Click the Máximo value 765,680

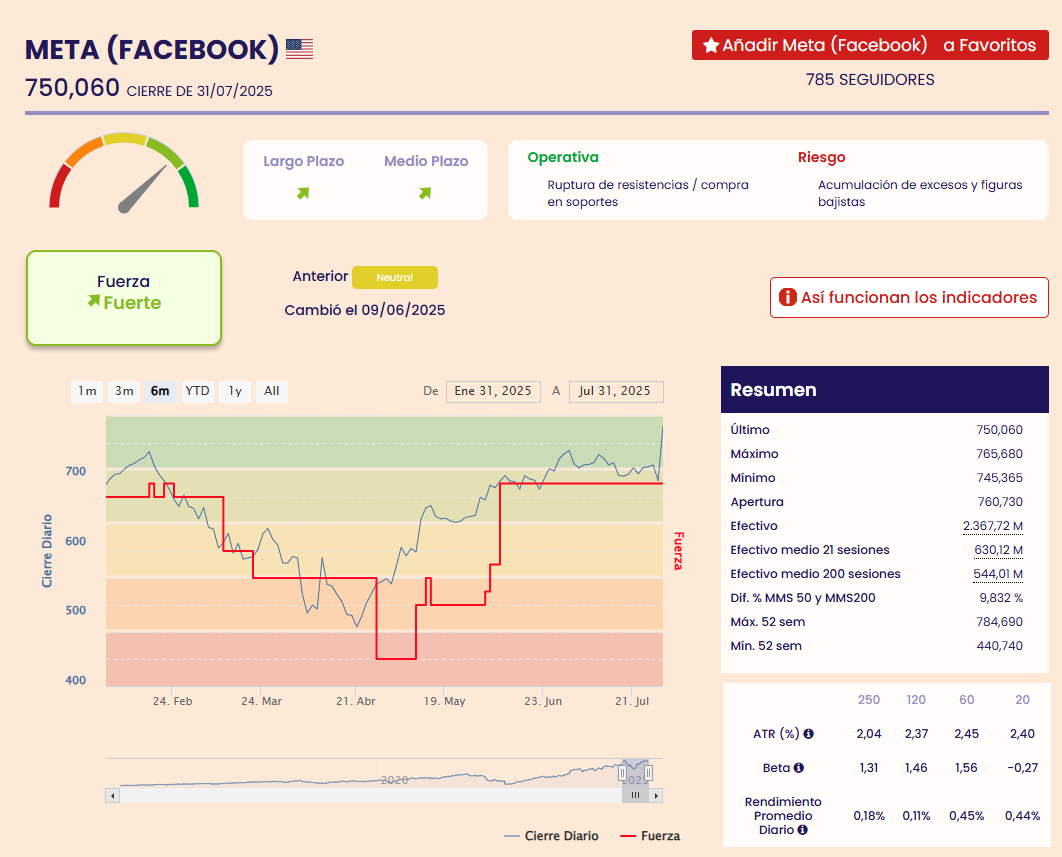click(1000, 454)
